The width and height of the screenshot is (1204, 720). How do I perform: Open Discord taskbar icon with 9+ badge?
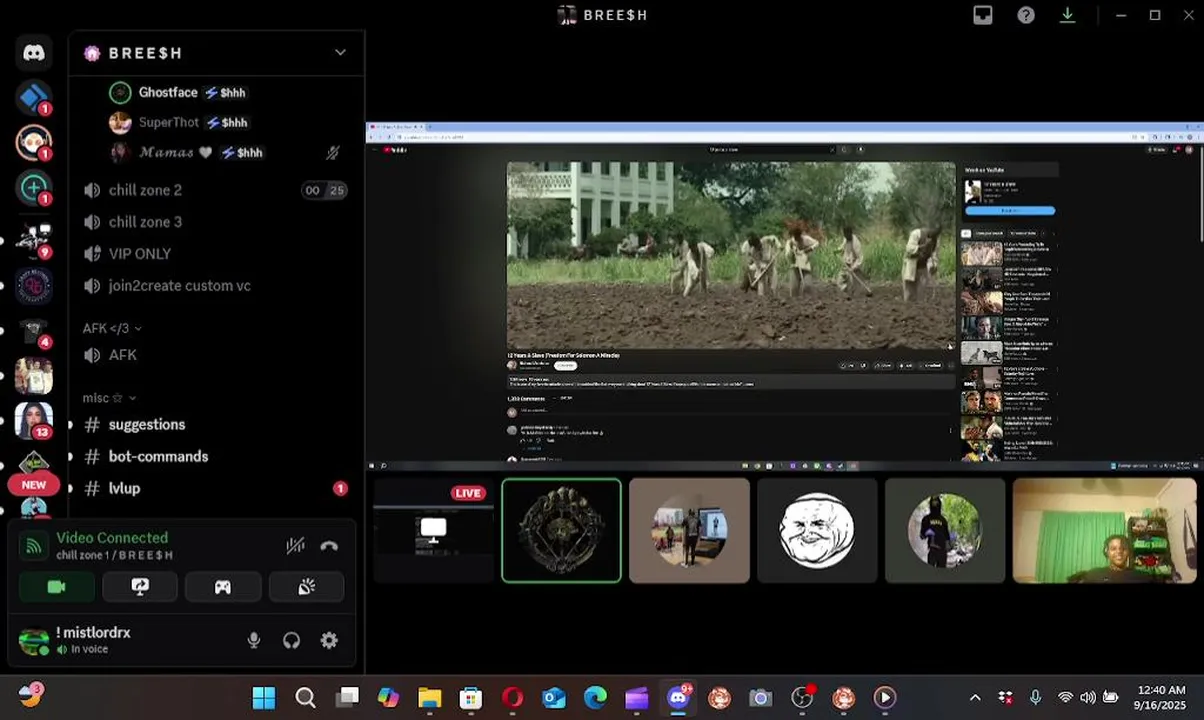tap(679, 697)
